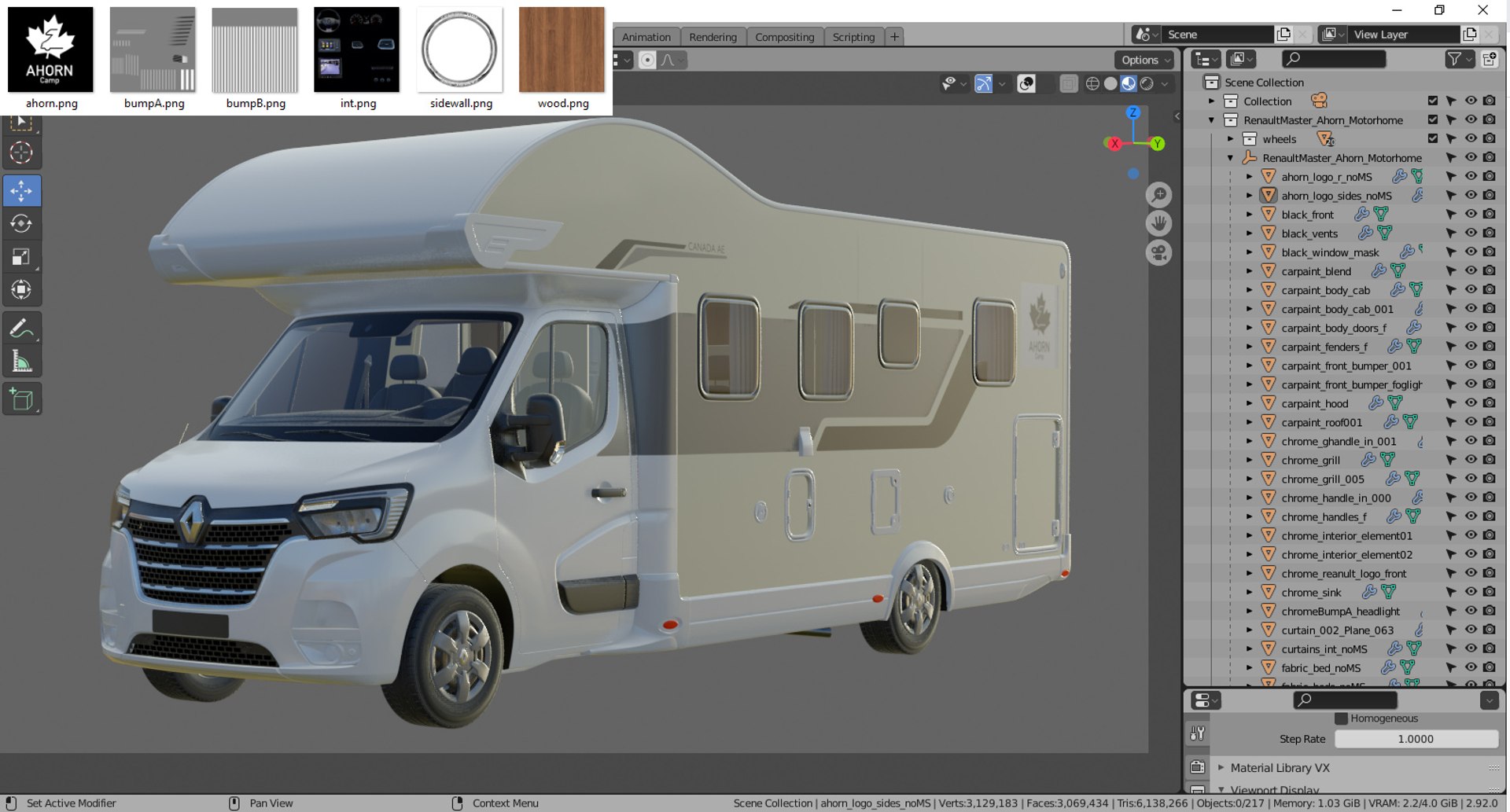Open the outliner filter dropdown
This screenshot has width=1510, height=812.
tap(1460, 59)
